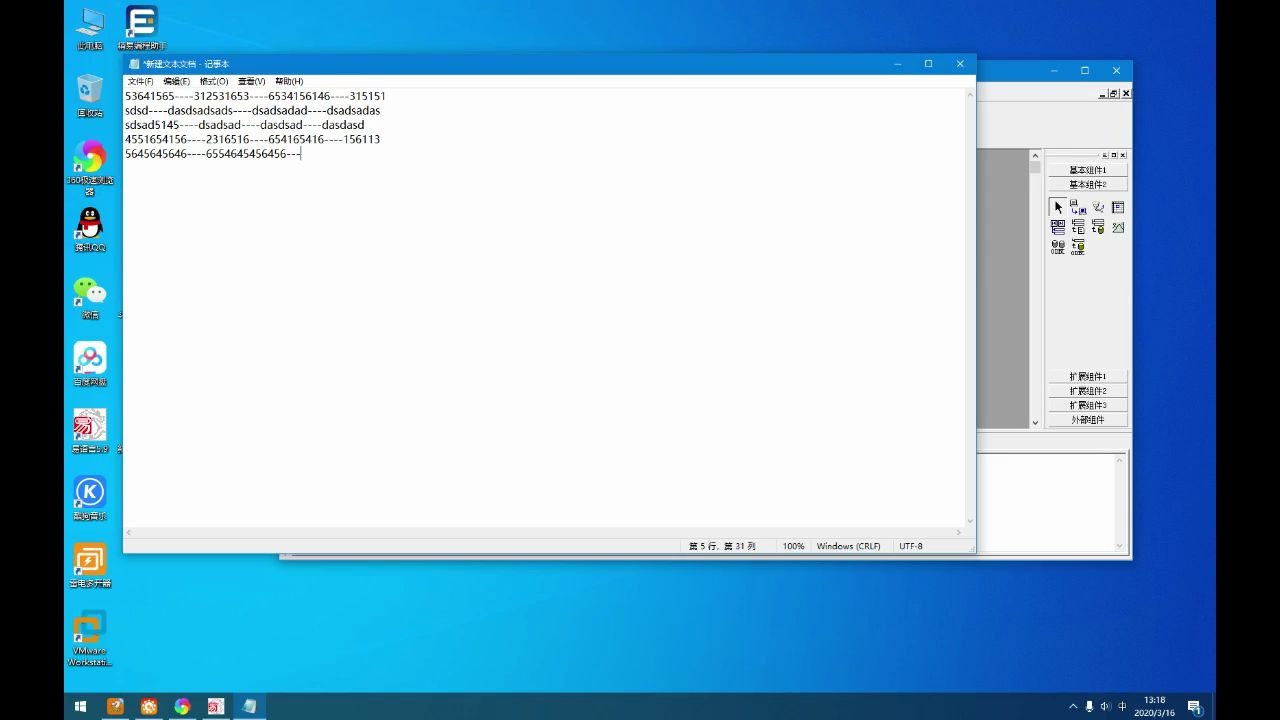The image size is (1280, 720).
Task: Click scroll-down arrow in 易语言 design area
Action: click(1035, 423)
